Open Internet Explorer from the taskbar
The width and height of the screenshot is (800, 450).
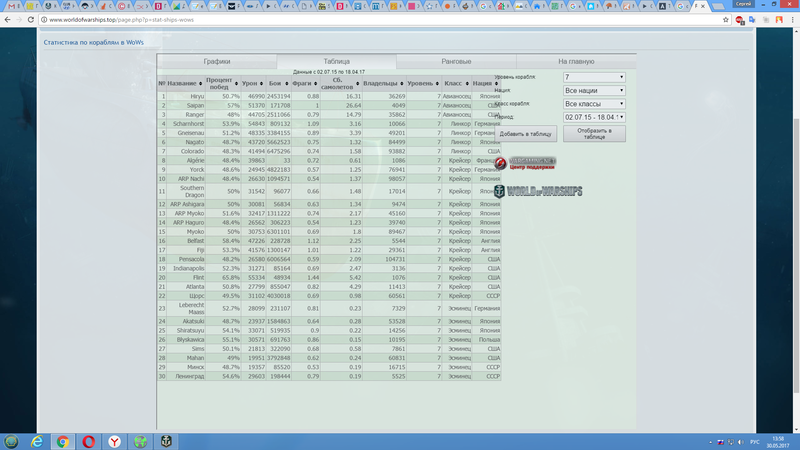coord(38,441)
